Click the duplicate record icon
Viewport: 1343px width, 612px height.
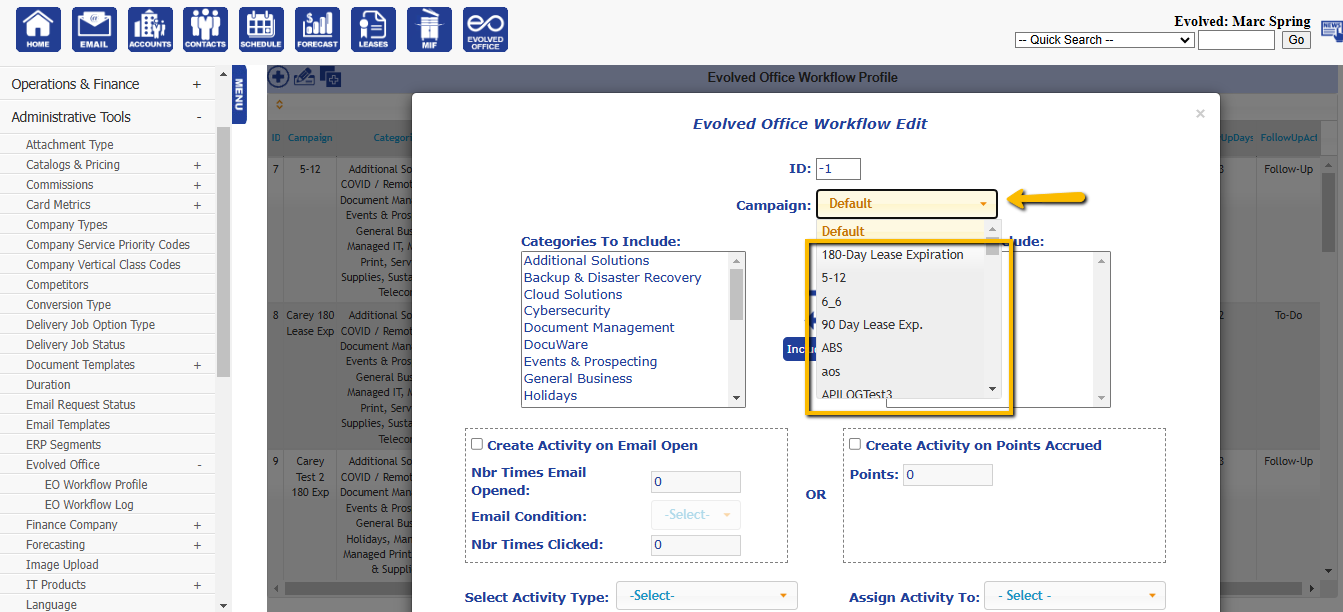coord(330,77)
